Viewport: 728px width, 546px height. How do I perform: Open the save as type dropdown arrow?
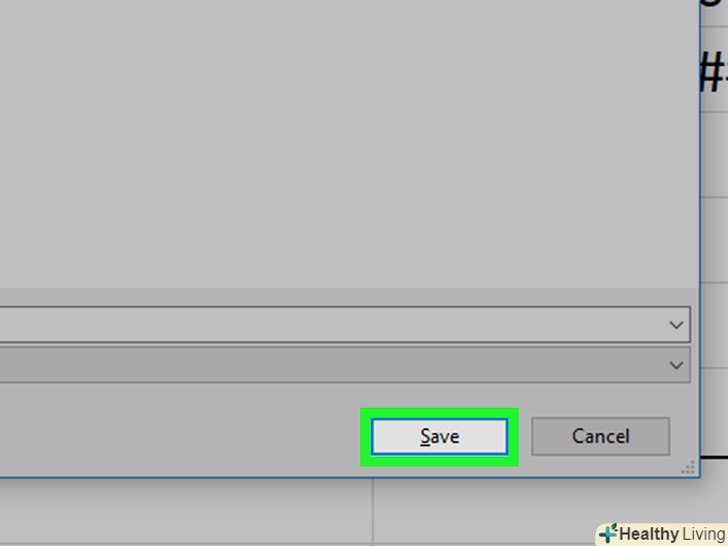[x=676, y=365]
